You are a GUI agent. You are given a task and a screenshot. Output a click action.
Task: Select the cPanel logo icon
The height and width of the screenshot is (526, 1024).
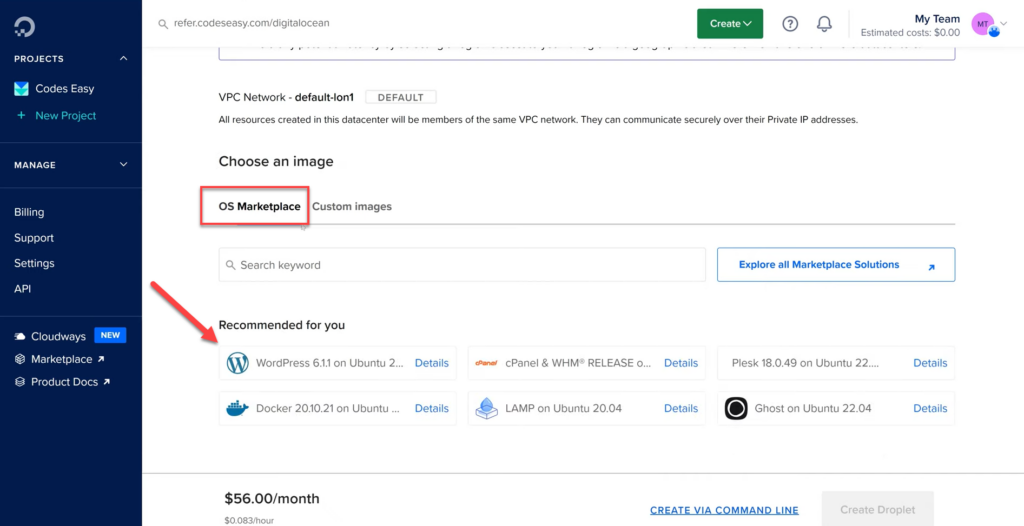pos(487,363)
